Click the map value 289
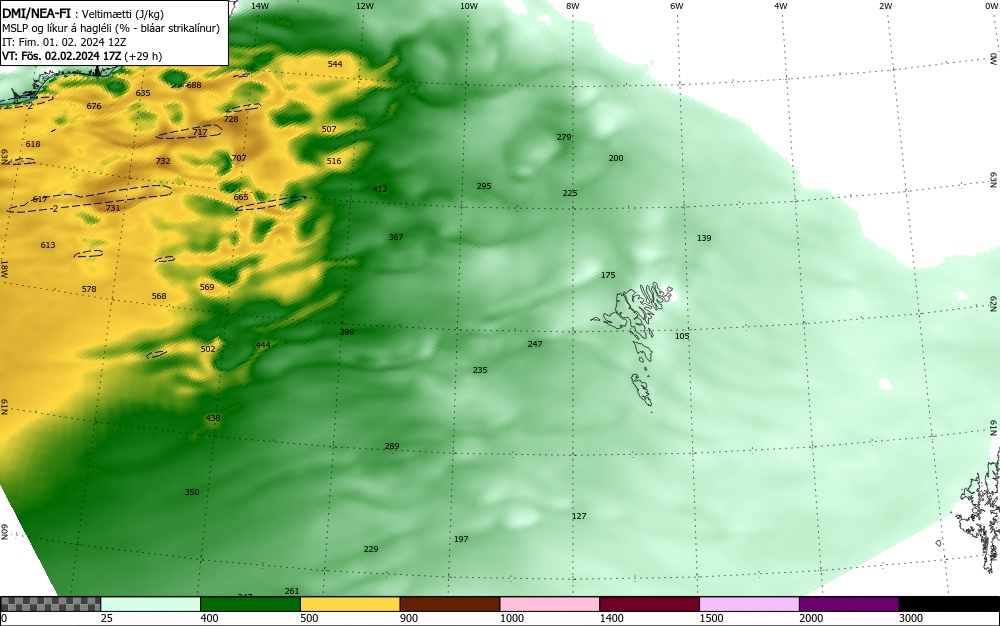This screenshot has height=626, width=1000. click(392, 446)
